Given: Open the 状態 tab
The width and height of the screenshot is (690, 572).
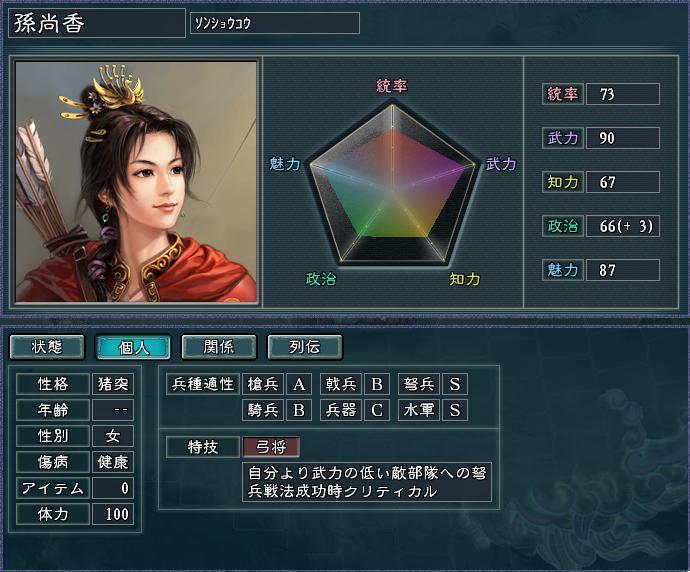Looking at the screenshot, I should pos(47,347).
